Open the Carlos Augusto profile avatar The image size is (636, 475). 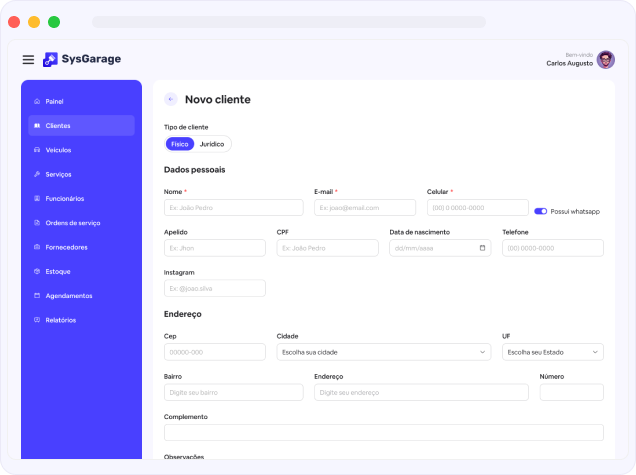pos(606,60)
